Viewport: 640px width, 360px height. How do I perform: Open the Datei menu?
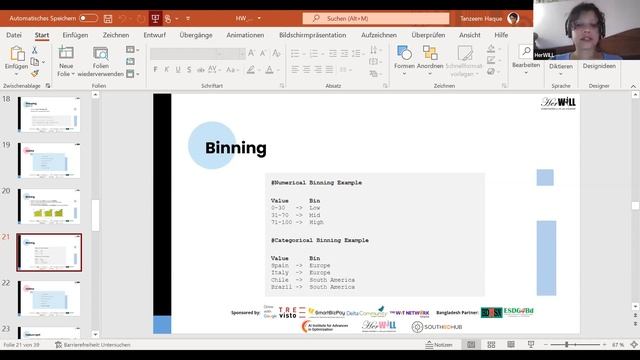point(14,35)
